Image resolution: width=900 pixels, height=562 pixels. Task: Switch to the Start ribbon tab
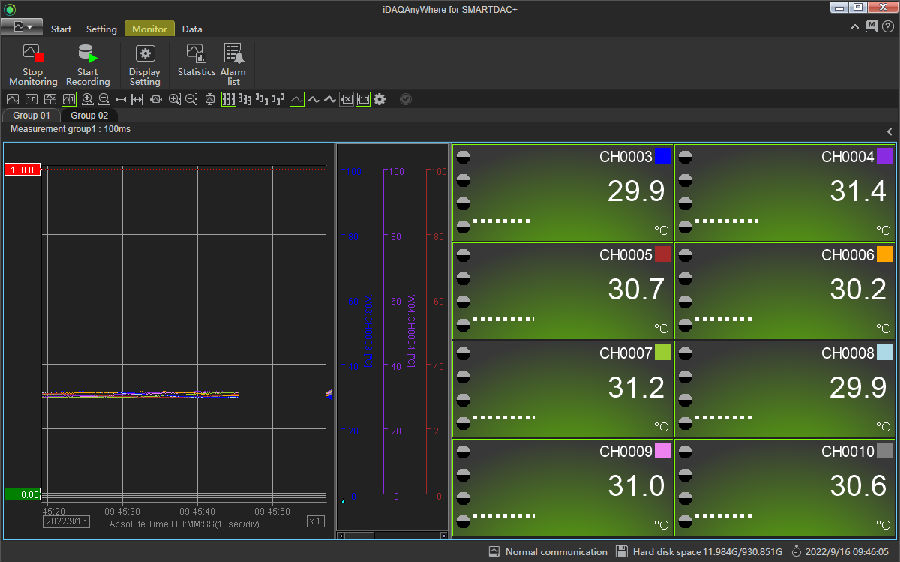point(61,29)
